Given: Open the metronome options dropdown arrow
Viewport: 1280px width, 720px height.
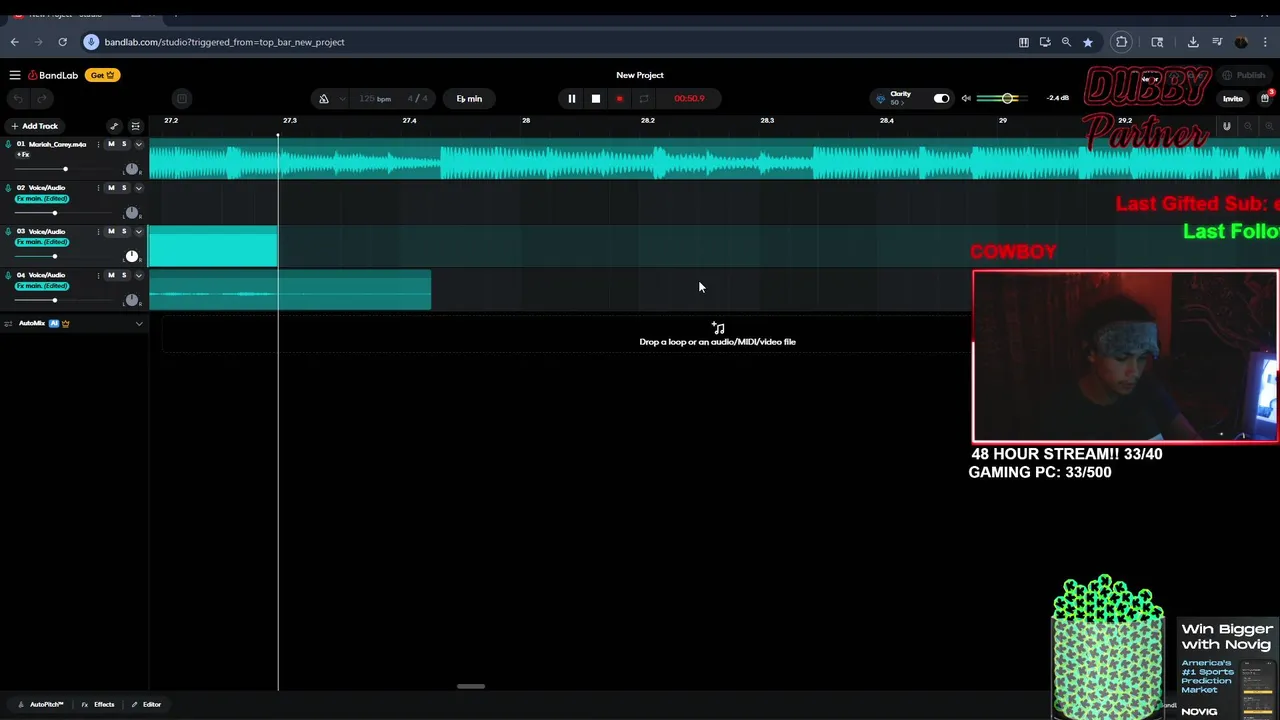Looking at the screenshot, I should (x=342, y=98).
